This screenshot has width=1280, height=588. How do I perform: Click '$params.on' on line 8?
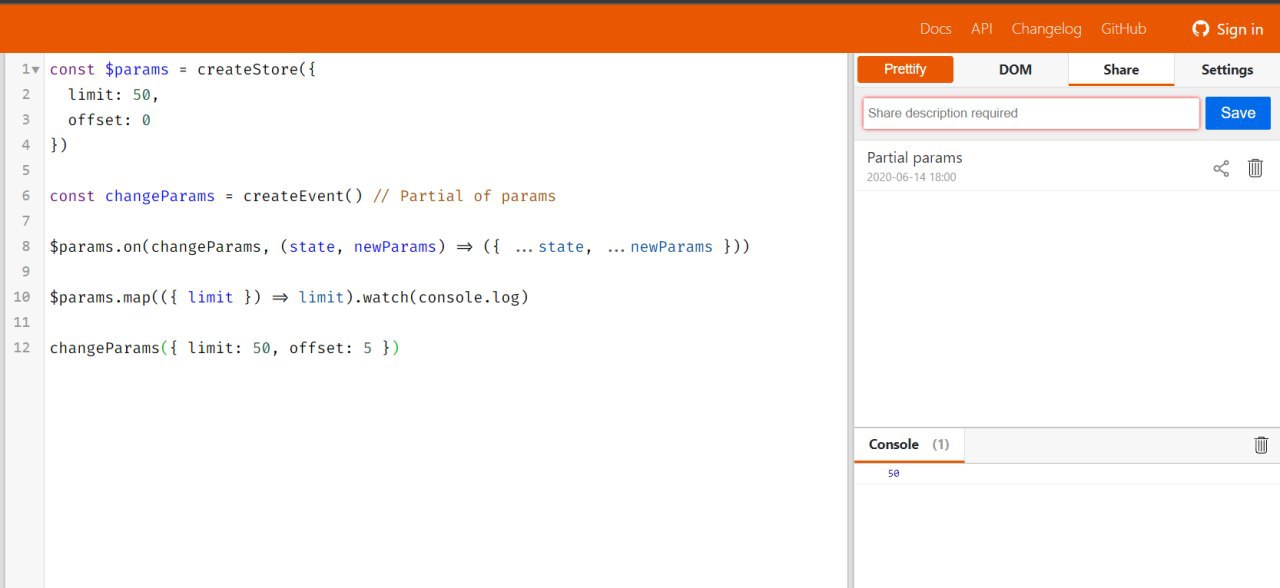click(x=96, y=247)
